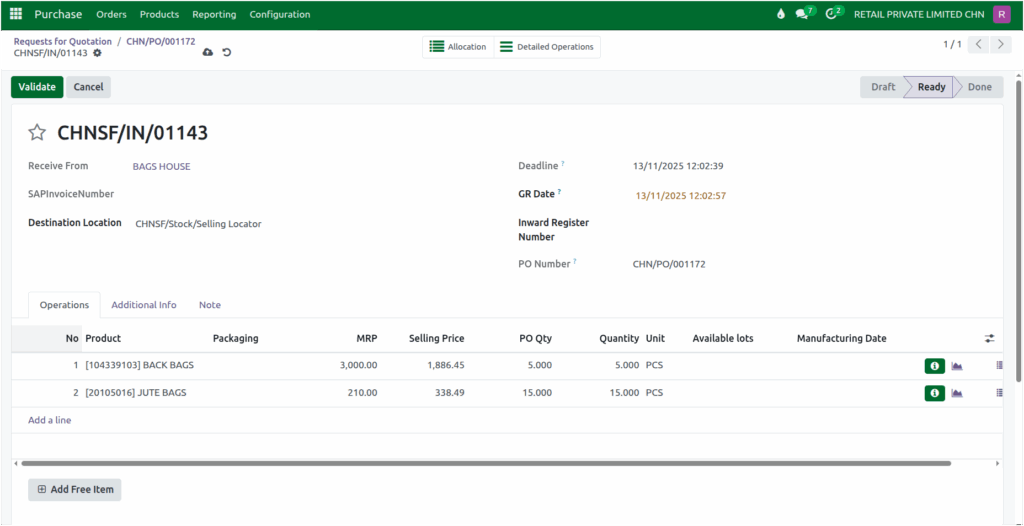Open the Purchase app menu

tap(58, 14)
